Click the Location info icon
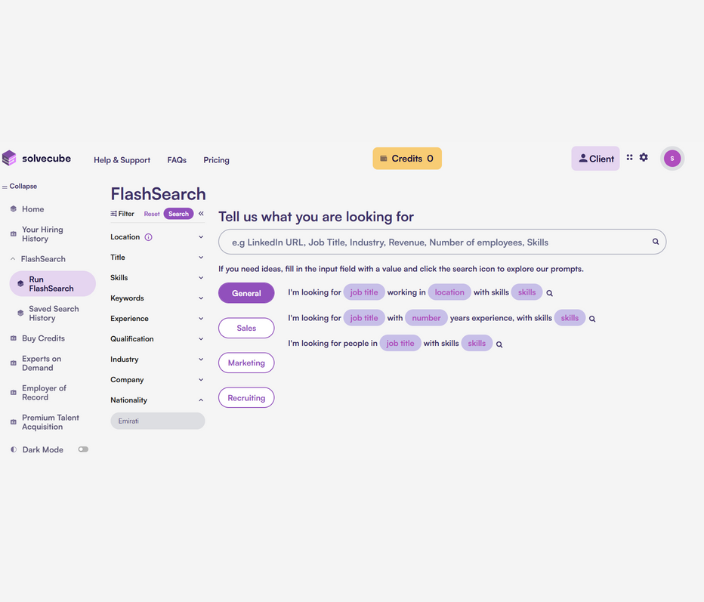The width and height of the screenshot is (704, 602). click(148, 237)
